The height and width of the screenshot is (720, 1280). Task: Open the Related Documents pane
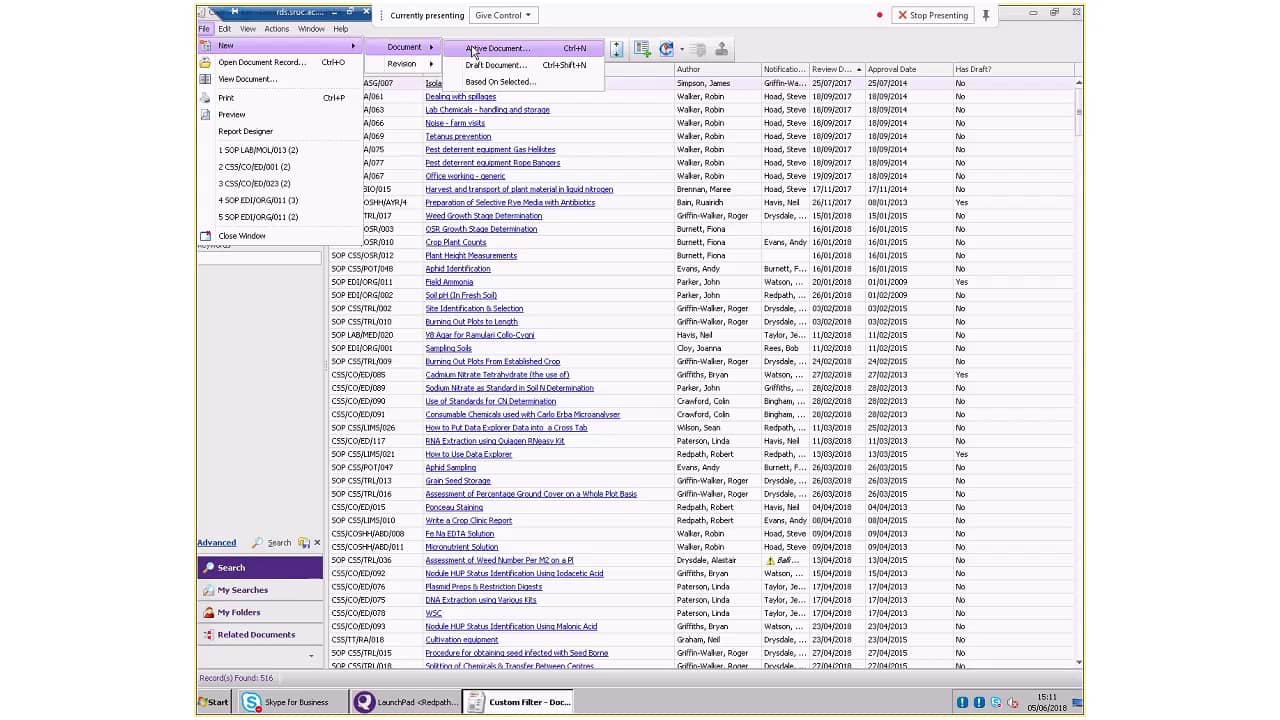tap(260, 635)
